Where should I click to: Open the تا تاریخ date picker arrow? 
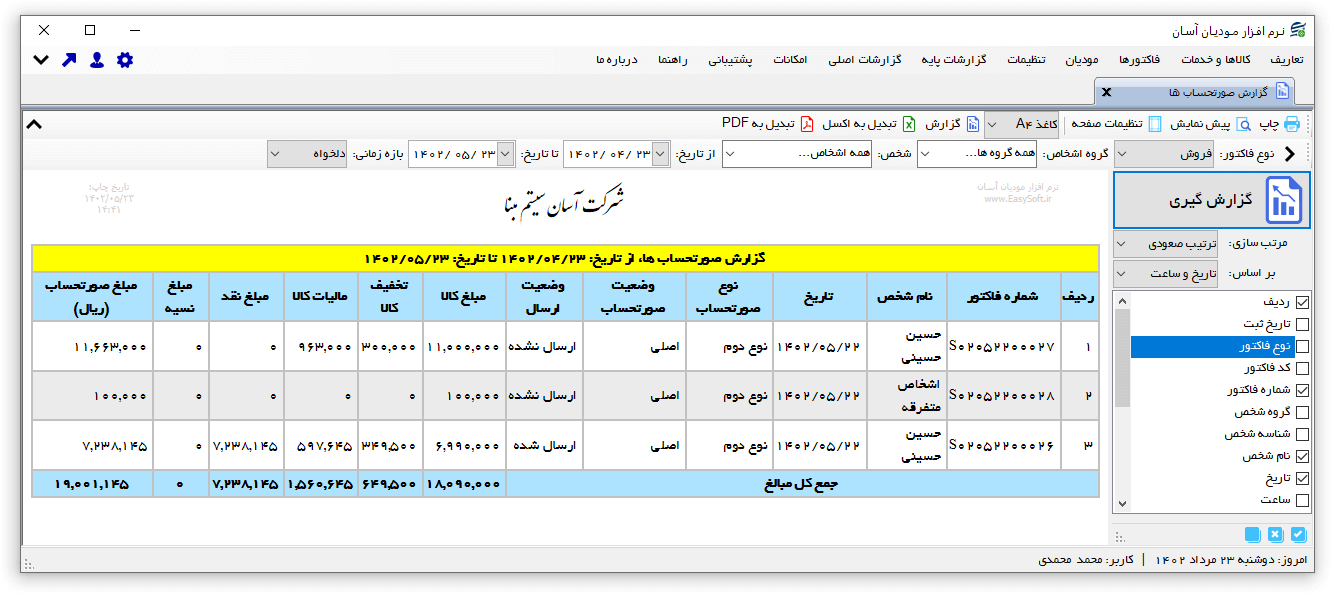[506, 154]
